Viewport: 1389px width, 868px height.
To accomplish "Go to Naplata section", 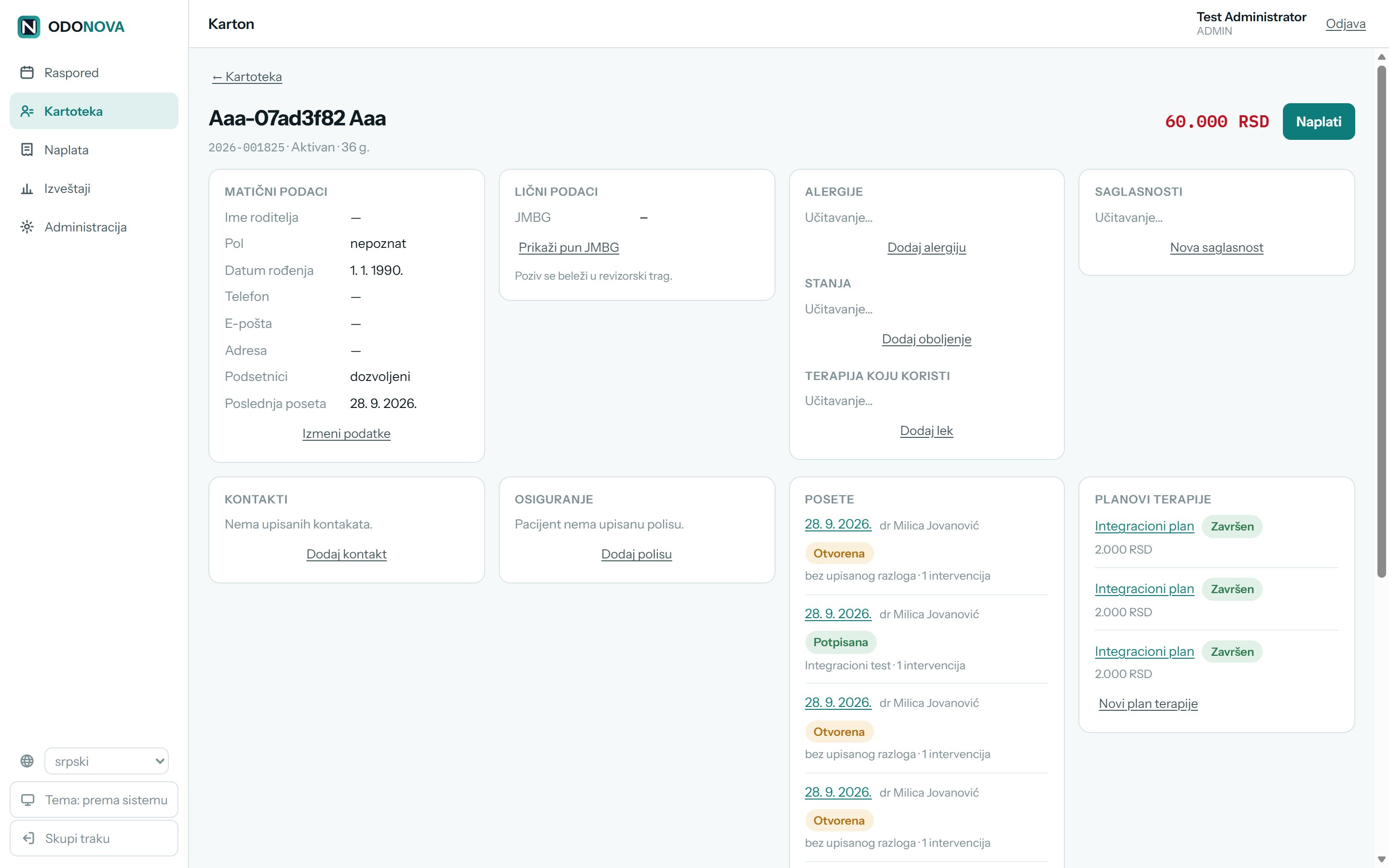I will pos(94,150).
